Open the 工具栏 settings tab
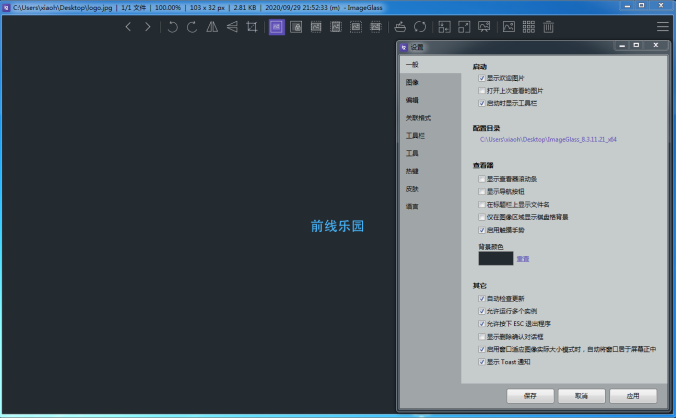676x418 pixels. click(431, 136)
